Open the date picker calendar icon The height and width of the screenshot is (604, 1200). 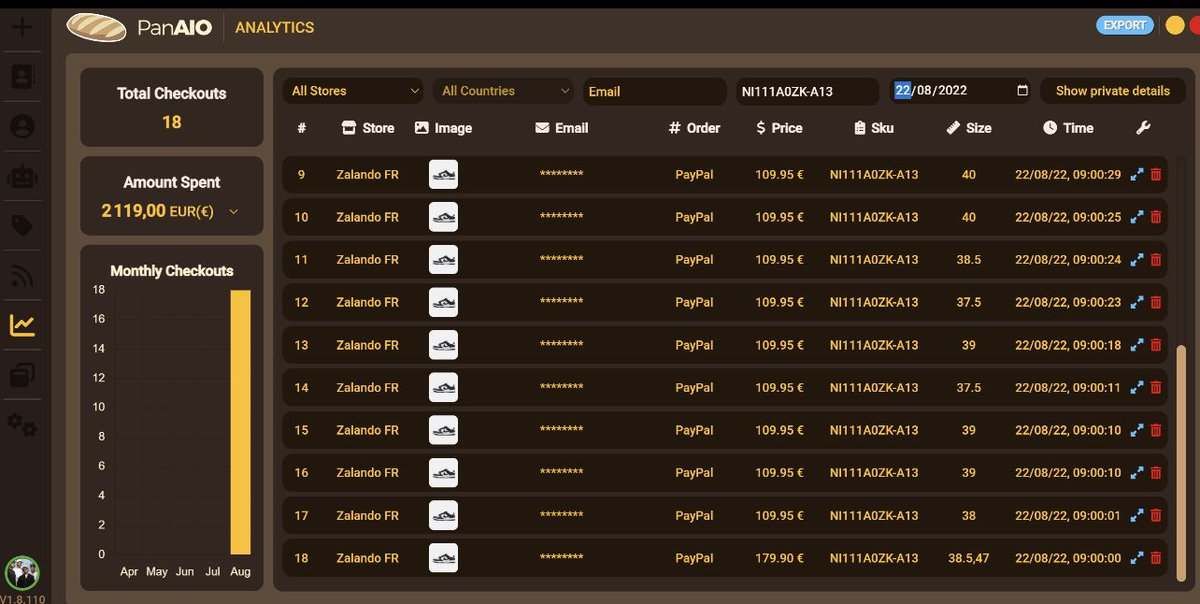click(1022, 91)
